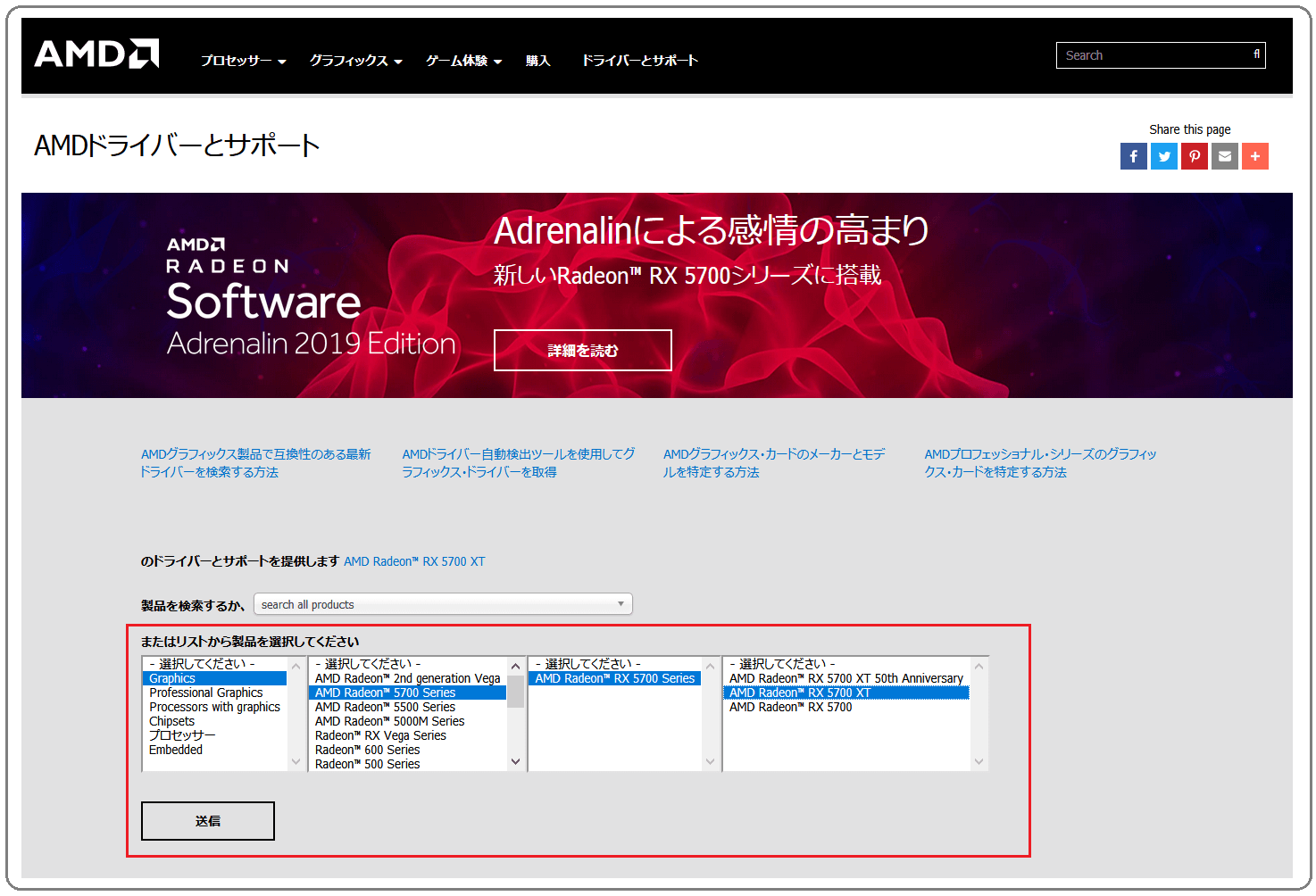
Task: Share page on Twitter
Action: 1164,156
